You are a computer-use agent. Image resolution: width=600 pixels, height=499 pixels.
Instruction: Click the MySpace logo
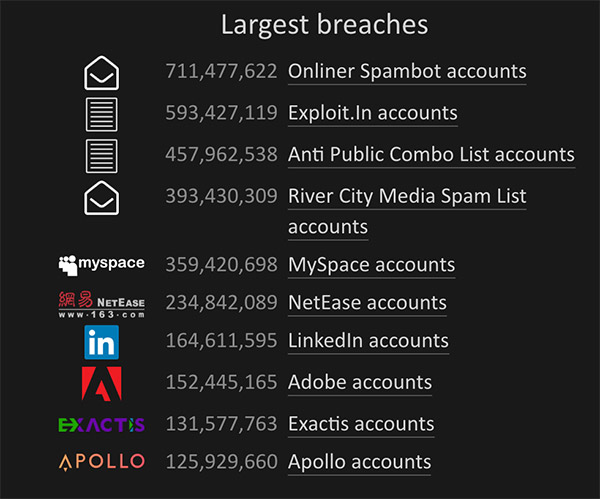click(102, 265)
